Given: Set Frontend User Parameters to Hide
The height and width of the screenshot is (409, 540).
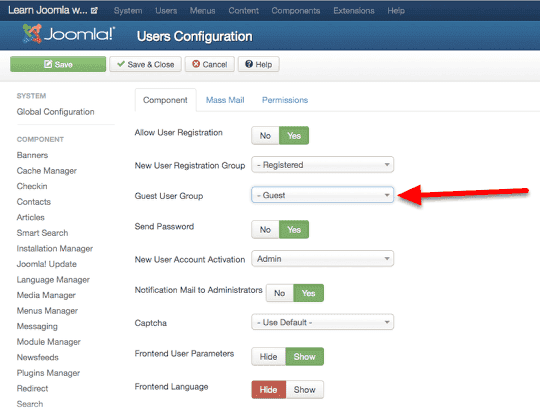Looking at the screenshot, I should coord(269,357).
